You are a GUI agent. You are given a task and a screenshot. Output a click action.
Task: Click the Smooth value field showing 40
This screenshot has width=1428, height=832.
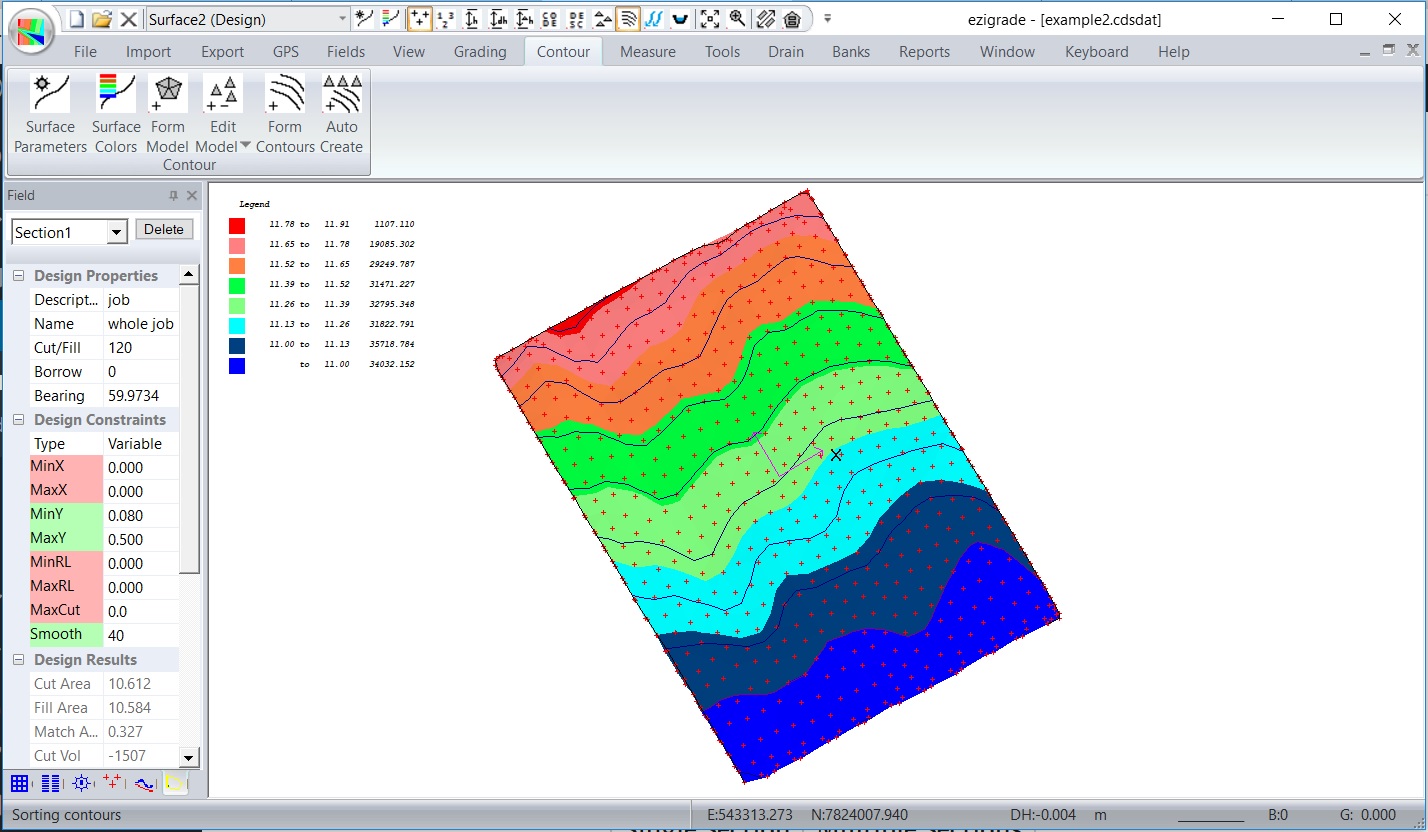pyautogui.click(x=140, y=635)
